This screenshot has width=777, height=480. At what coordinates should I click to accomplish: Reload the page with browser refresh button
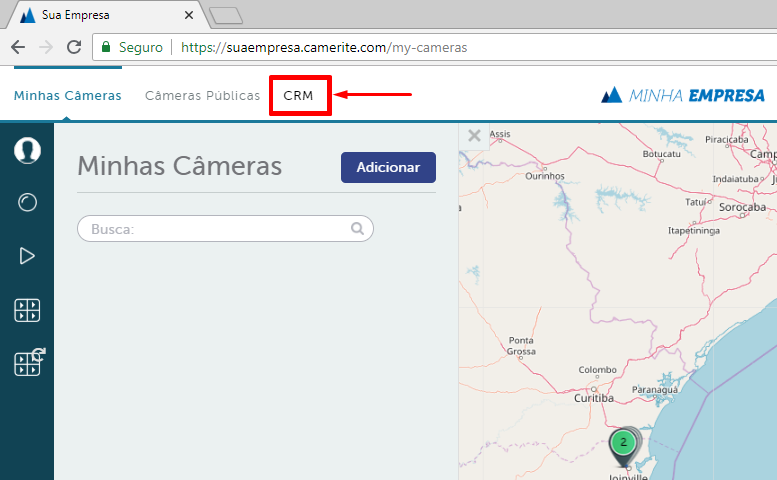point(73,47)
